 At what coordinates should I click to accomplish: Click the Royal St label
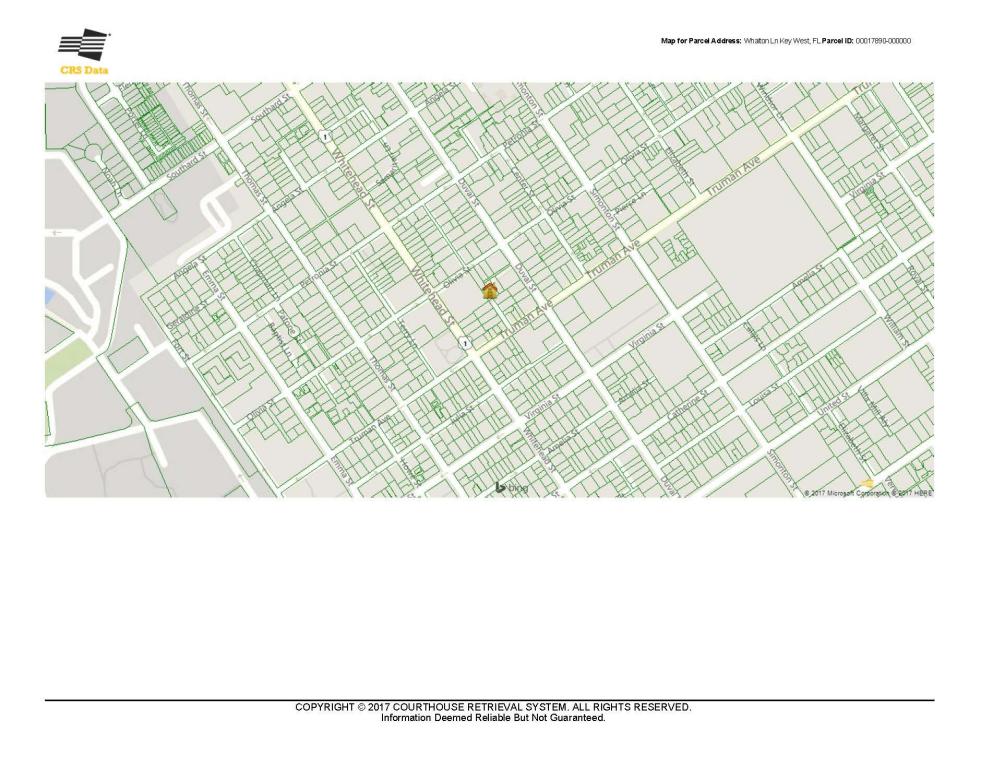coord(917,280)
